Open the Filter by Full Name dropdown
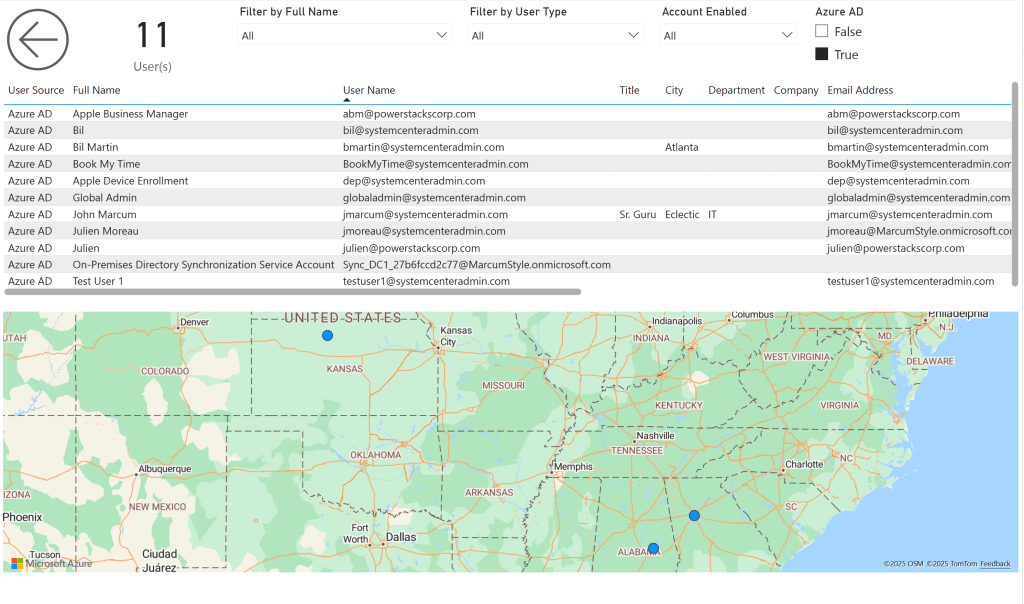This screenshot has width=1024, height=604. click(344, 35)
